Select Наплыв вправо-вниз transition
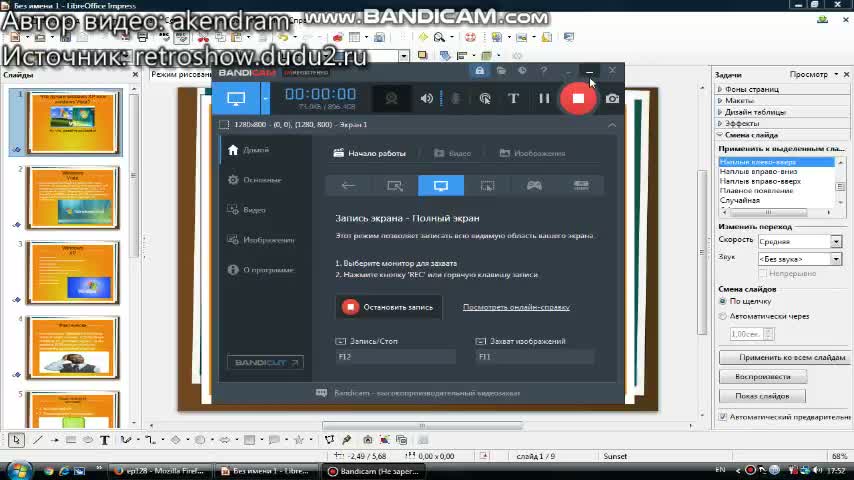854x480 pixels. [758, 172]
